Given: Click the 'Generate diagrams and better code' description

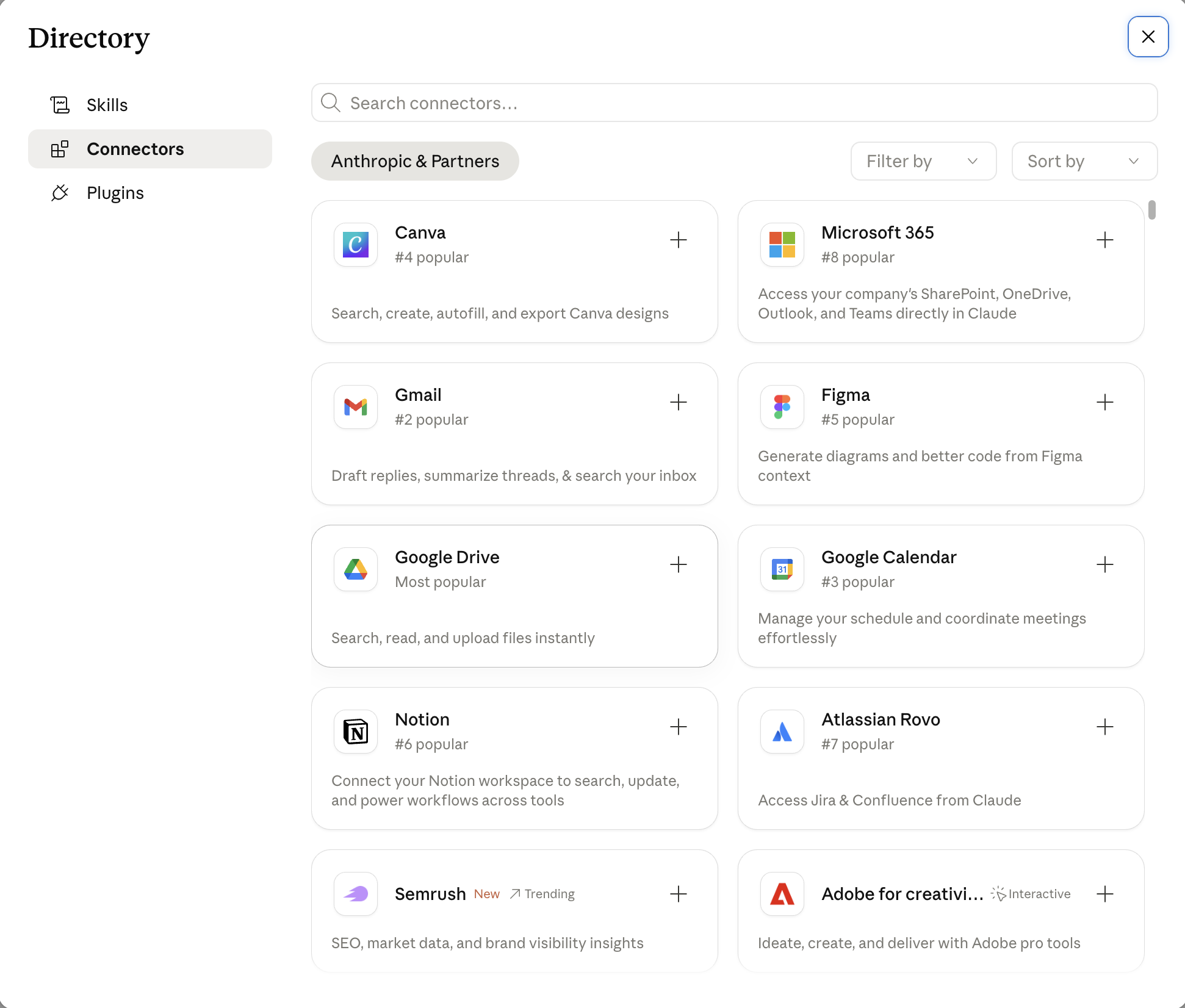Looking at the screenshot, I should tap(920, 466).
